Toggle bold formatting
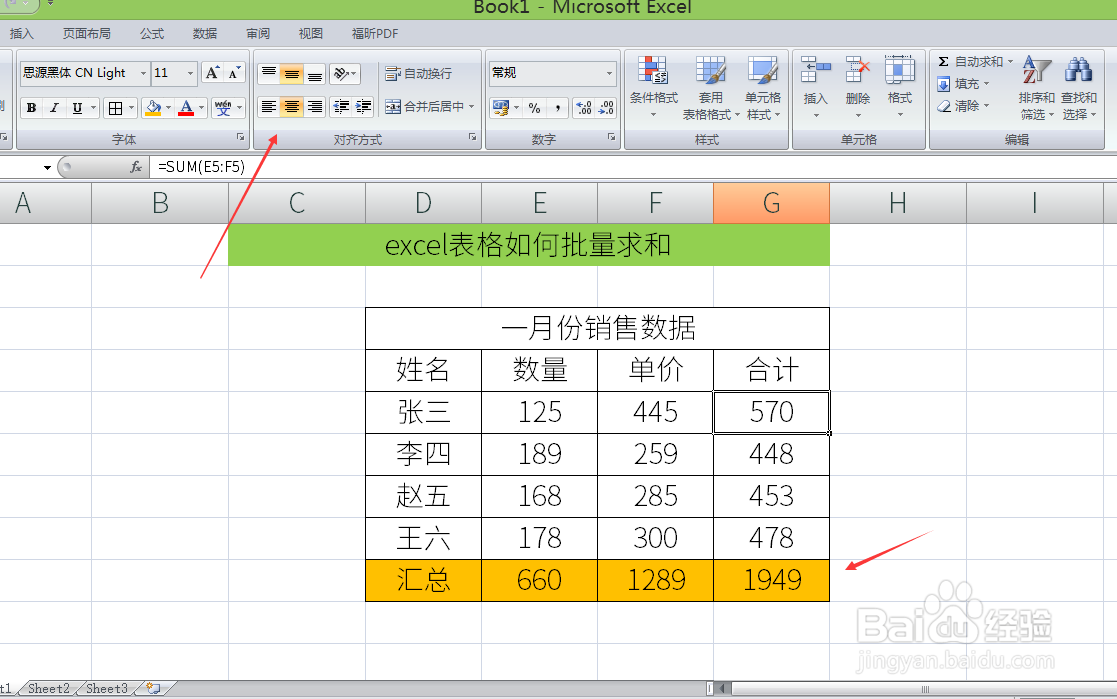1117x699 pixels. coord(30,107)
